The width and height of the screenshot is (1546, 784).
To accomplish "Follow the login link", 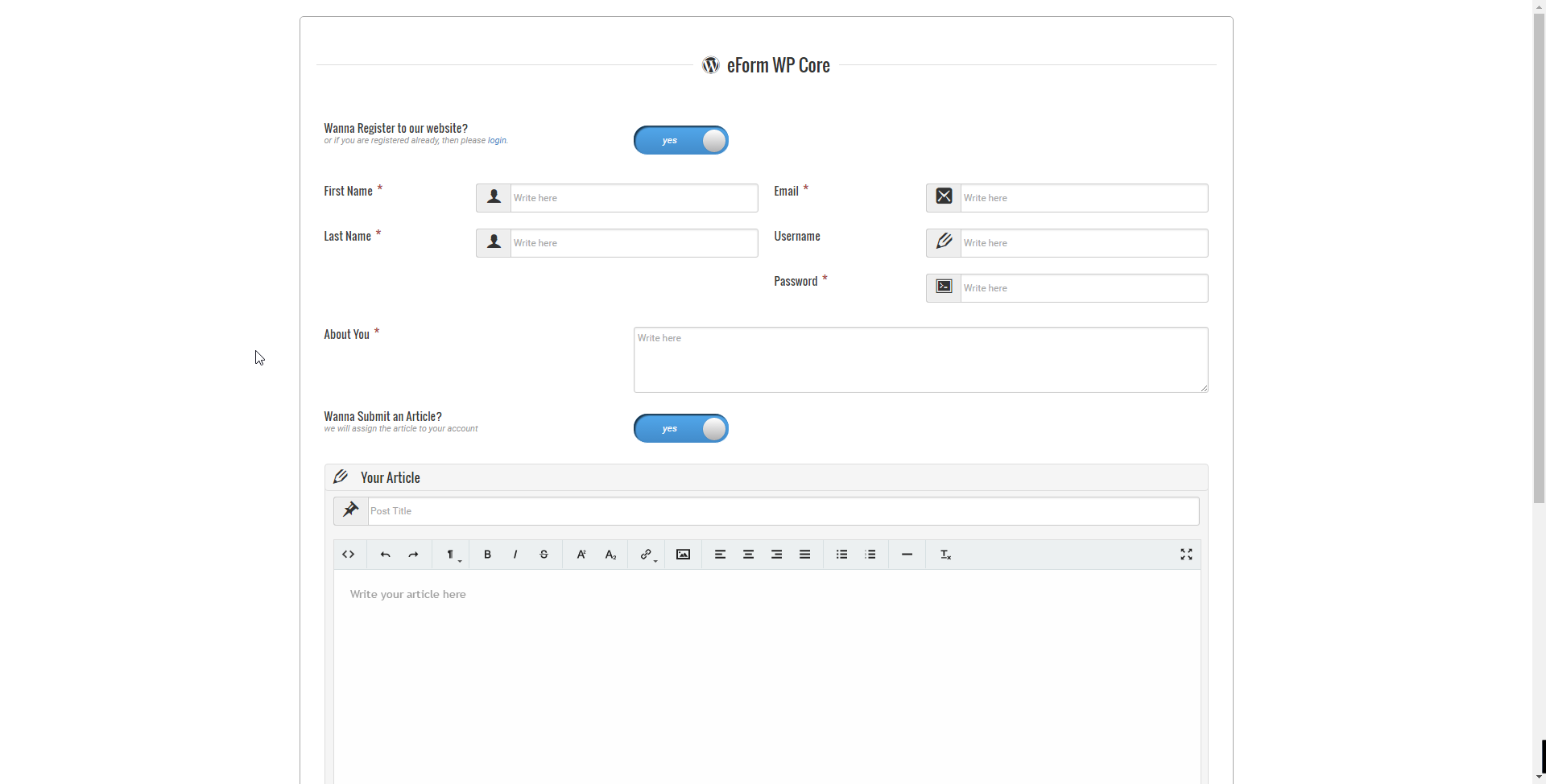I will click(497, 141).
